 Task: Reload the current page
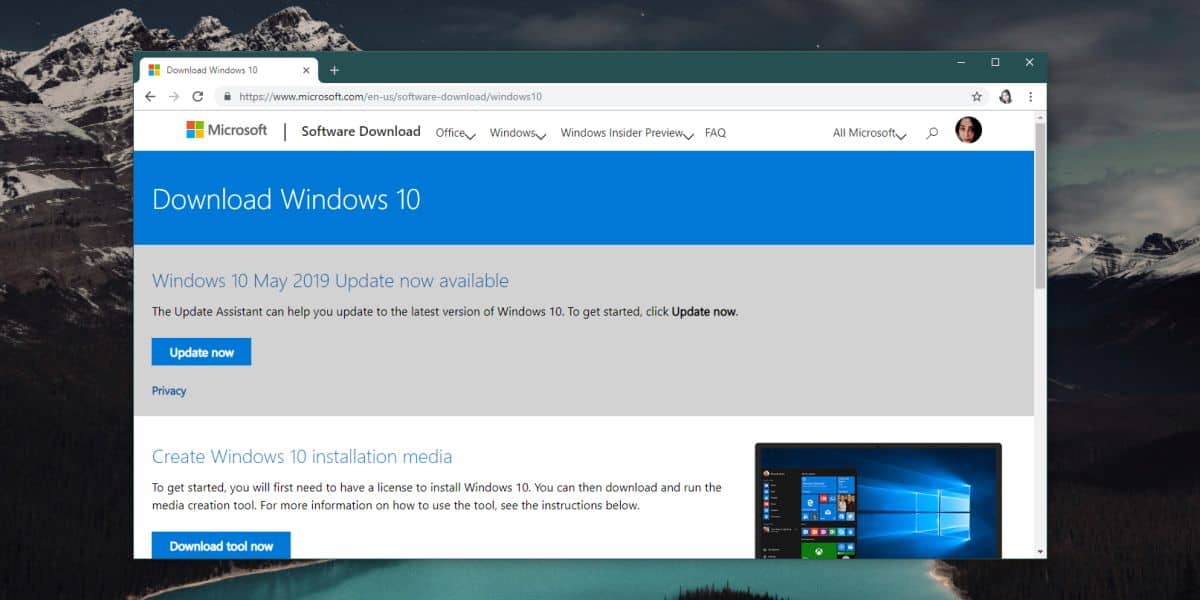pyautogui.click(x=197, y=96)
